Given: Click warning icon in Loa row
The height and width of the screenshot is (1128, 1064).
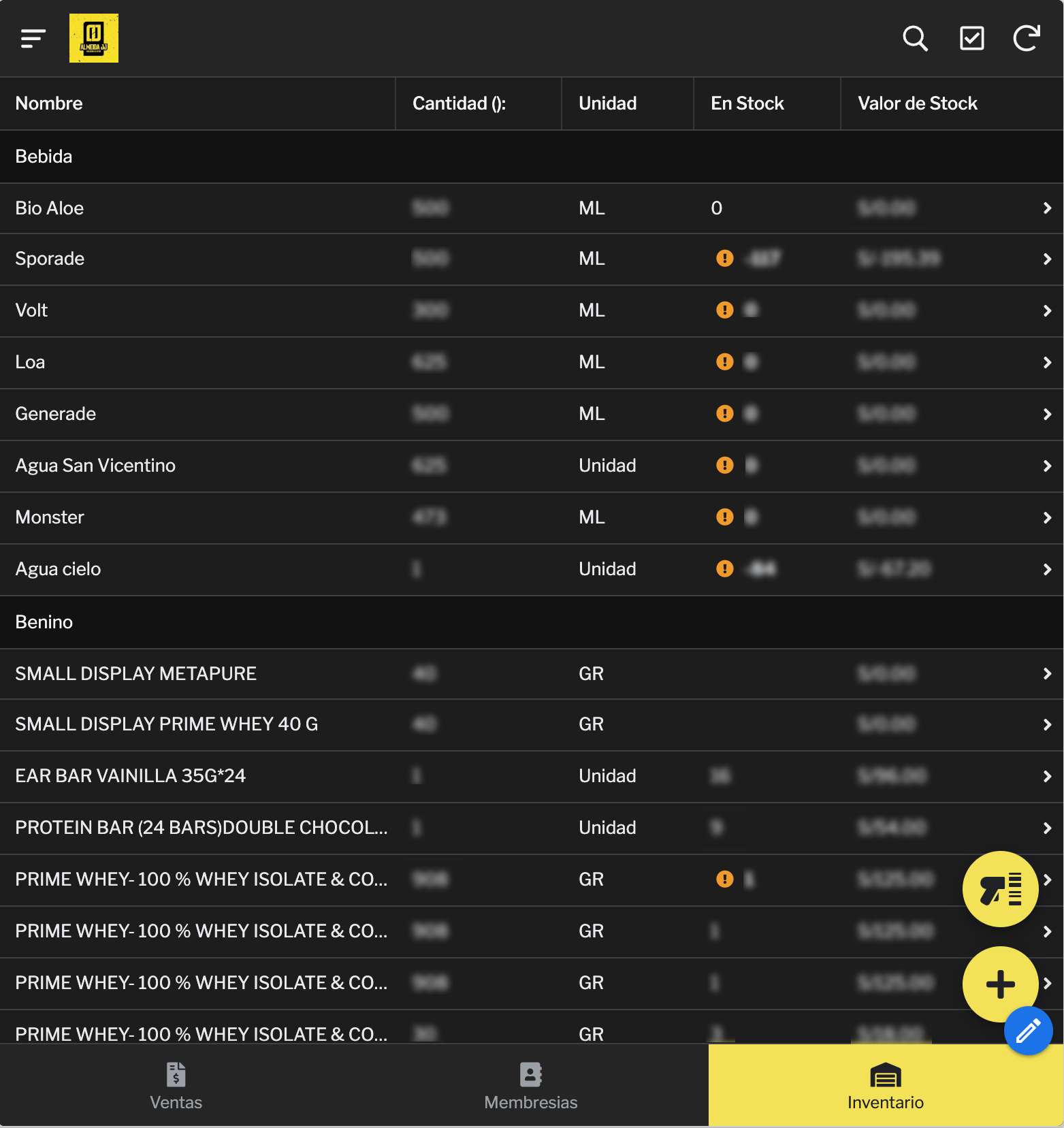Looking at the screenshot, I should pos(725,361).
